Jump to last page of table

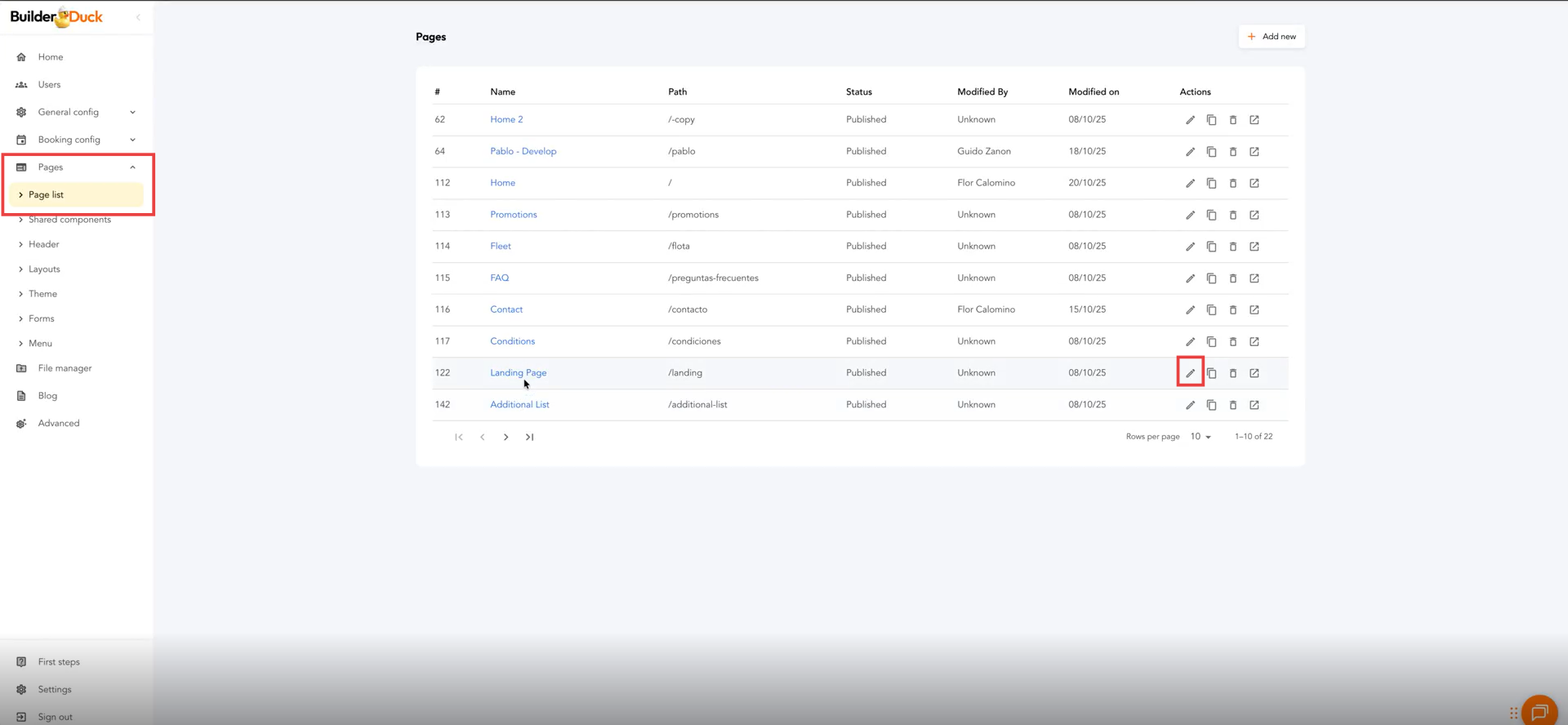point(529,437)
